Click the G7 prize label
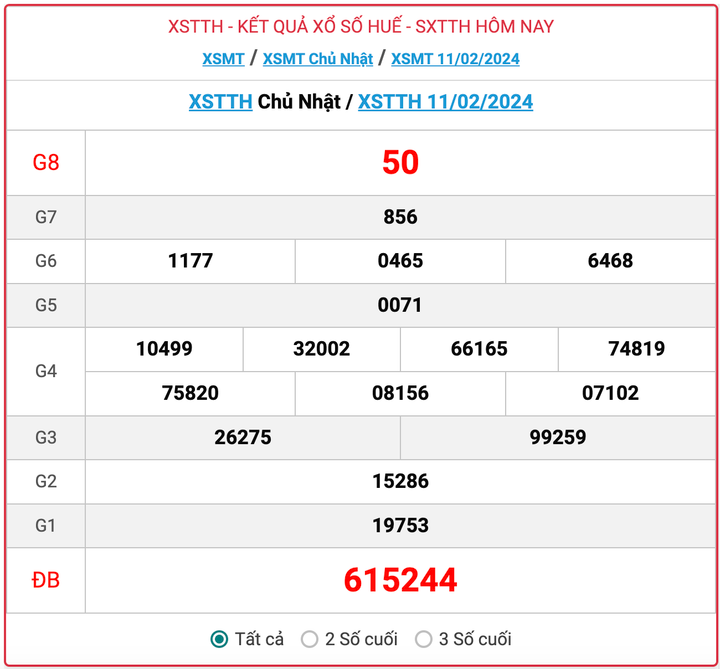Screen dimensions: 720x669 coord(46,217)
